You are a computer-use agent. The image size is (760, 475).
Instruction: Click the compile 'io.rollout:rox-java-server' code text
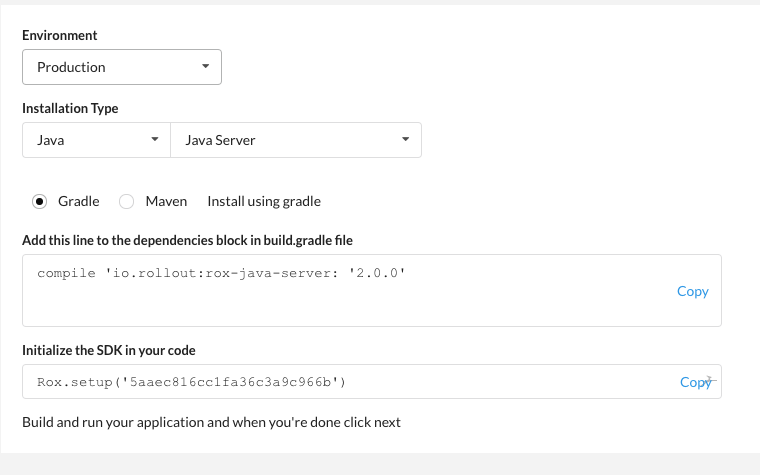coord(221,273)
